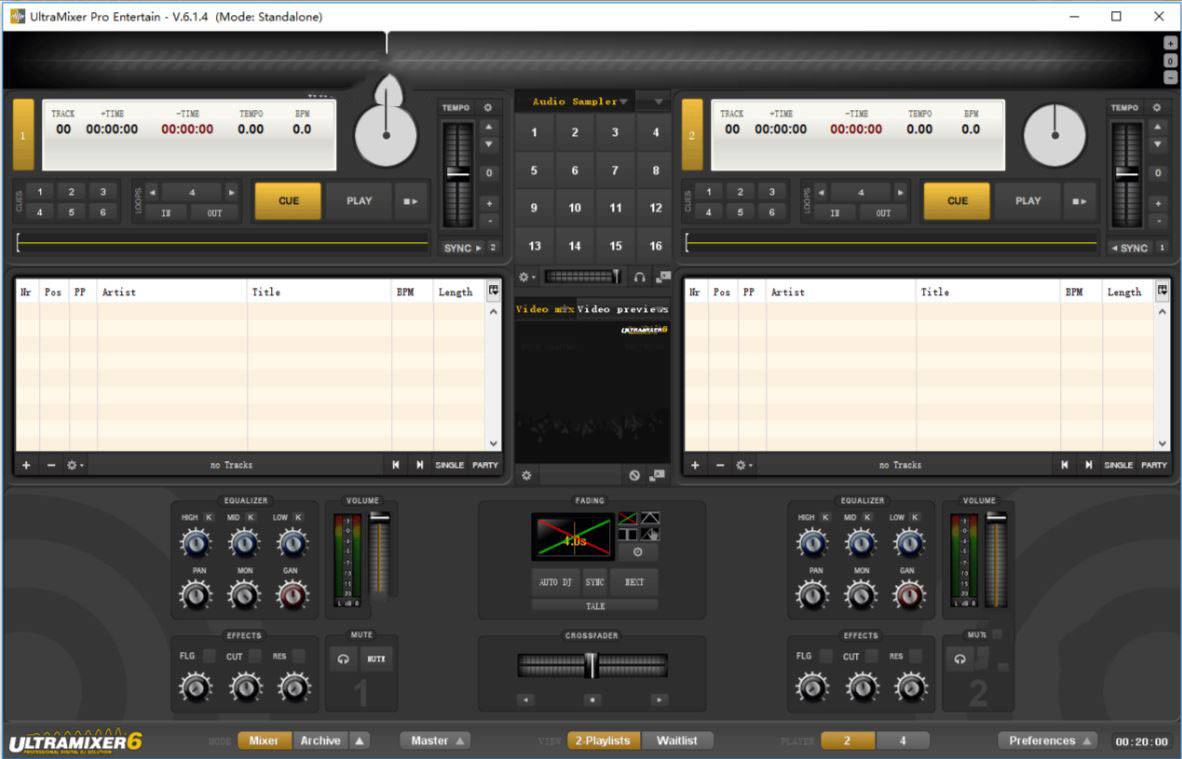Screen dimensions: 1182x759
Task: Switch to the Video mix tab
Action: pos(544,309)
